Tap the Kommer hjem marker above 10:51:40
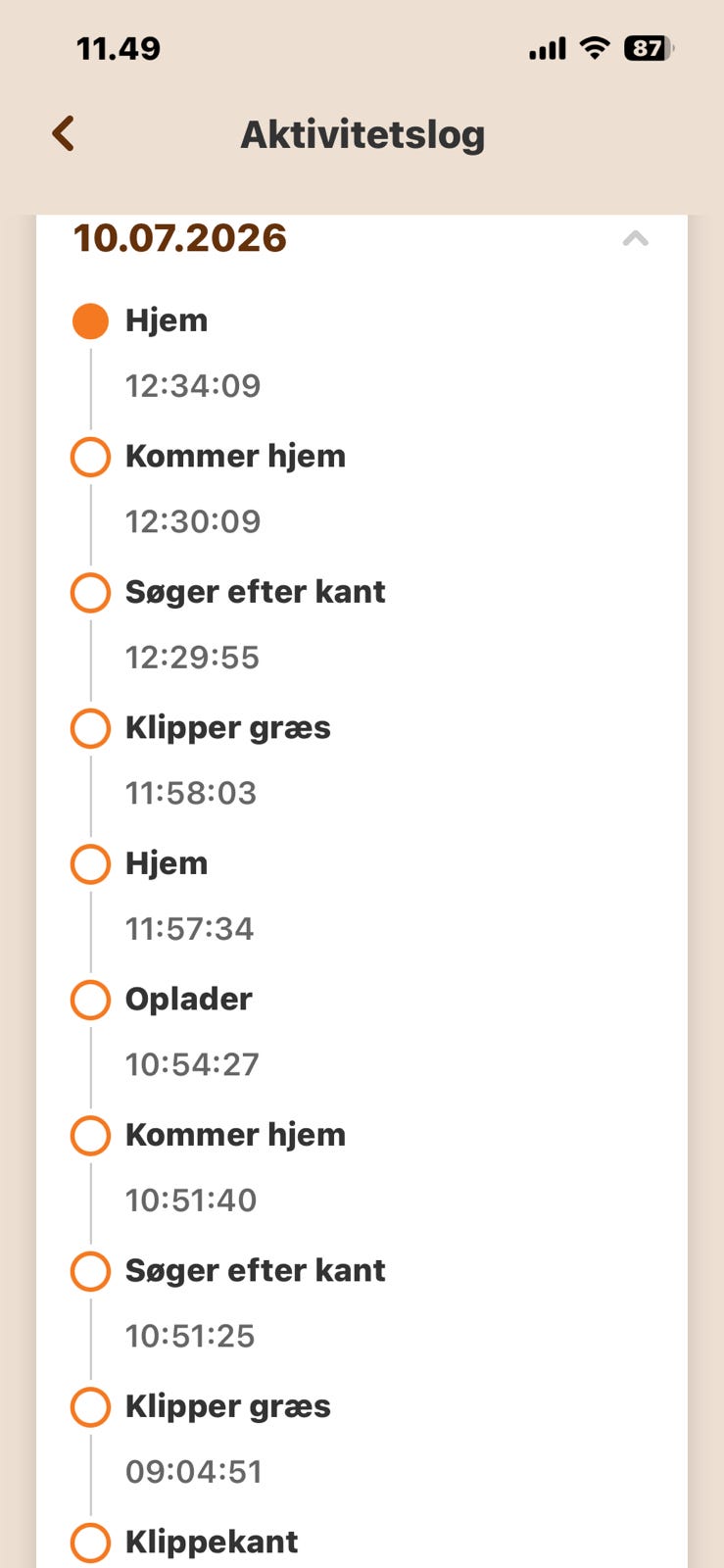 (x=90, y=1136)
